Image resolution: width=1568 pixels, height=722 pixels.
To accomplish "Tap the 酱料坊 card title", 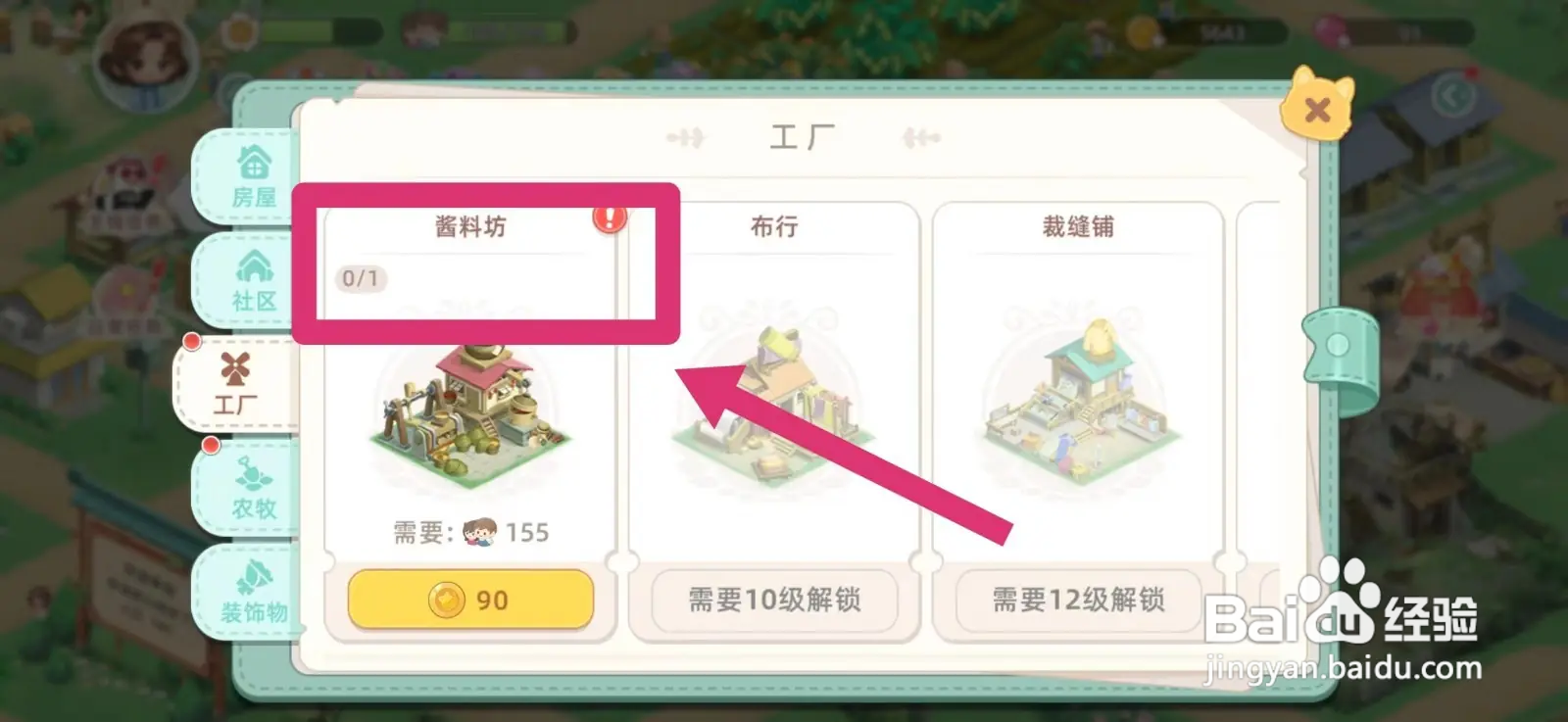I will point(470,227).
